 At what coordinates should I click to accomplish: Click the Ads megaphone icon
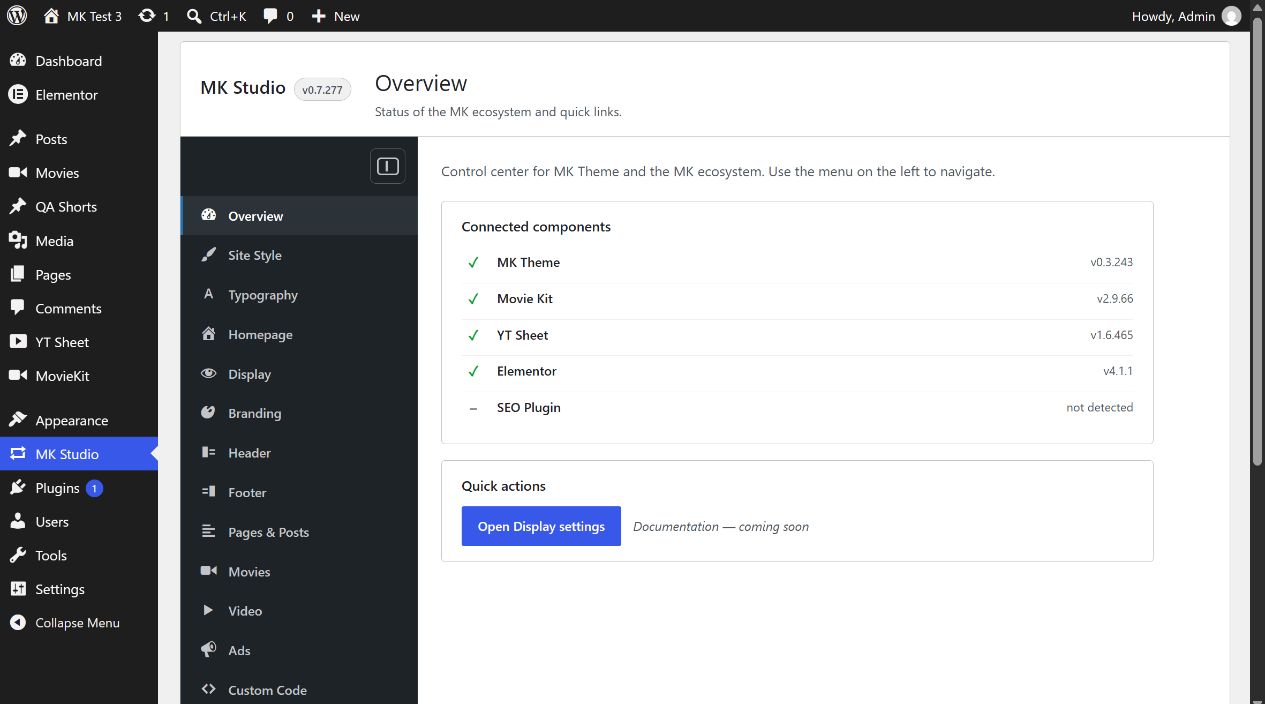208,650
